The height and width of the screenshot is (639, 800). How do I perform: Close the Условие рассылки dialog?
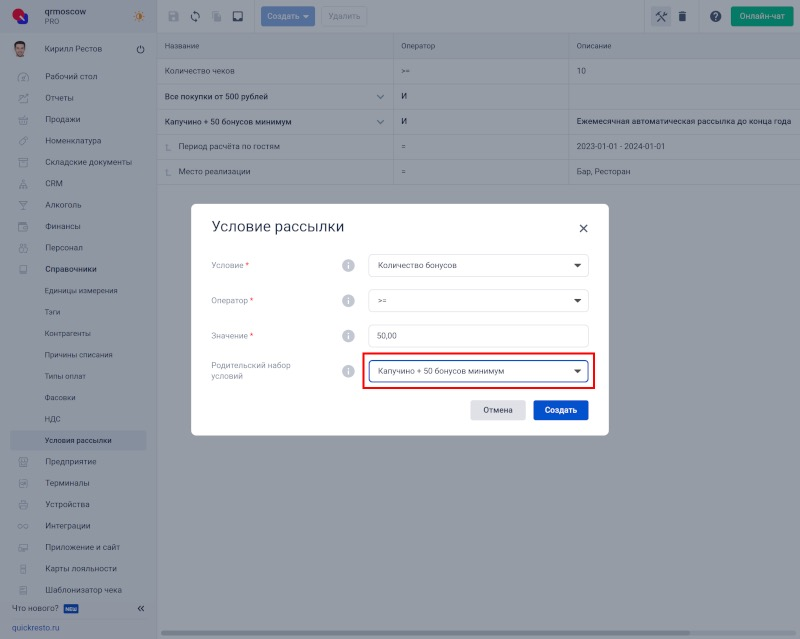pyautogui.click(x=583, y=228)
